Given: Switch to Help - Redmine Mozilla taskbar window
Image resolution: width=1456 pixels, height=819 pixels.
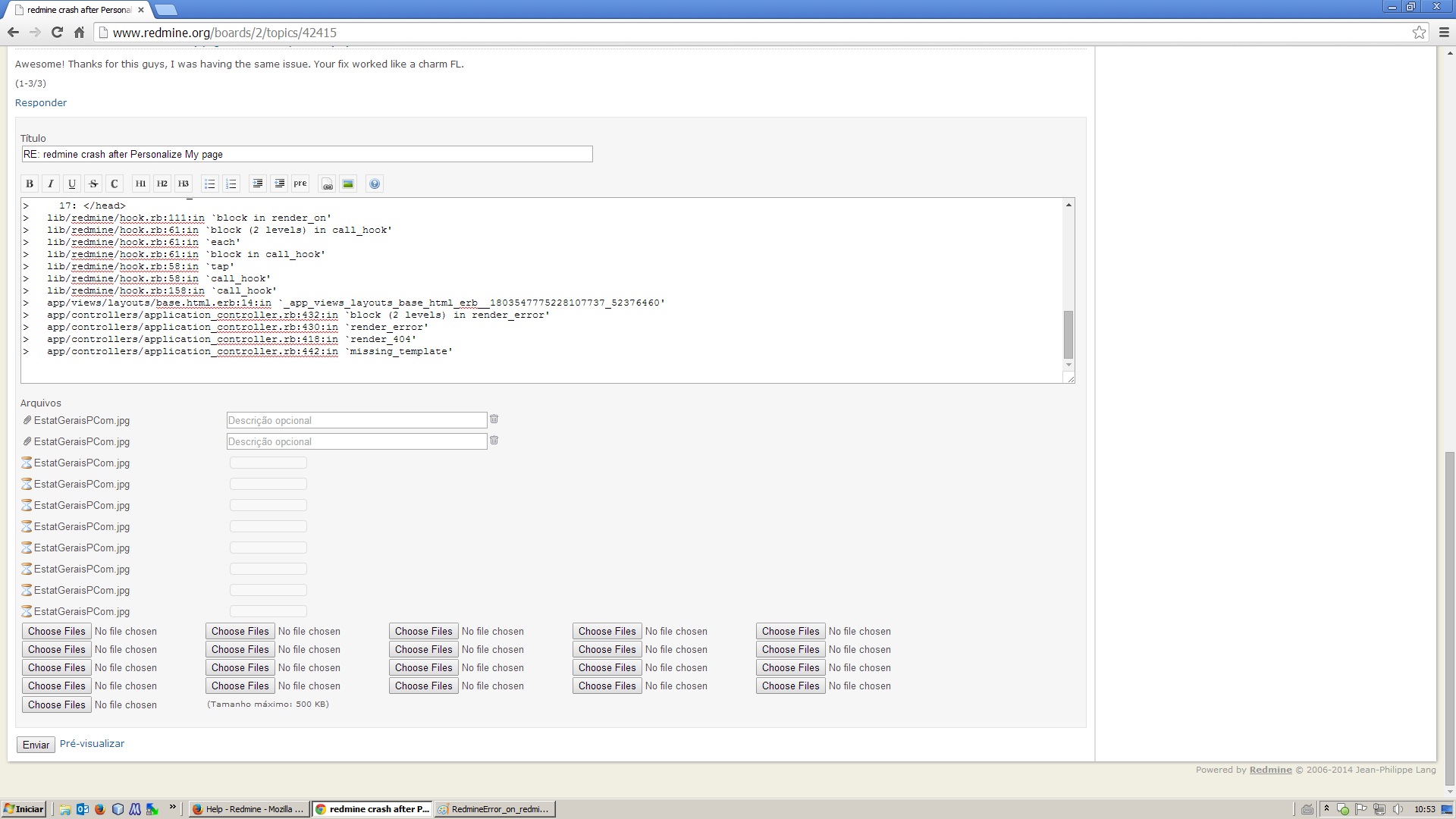Looking at the screenshot, I should [x=249, y=809].
